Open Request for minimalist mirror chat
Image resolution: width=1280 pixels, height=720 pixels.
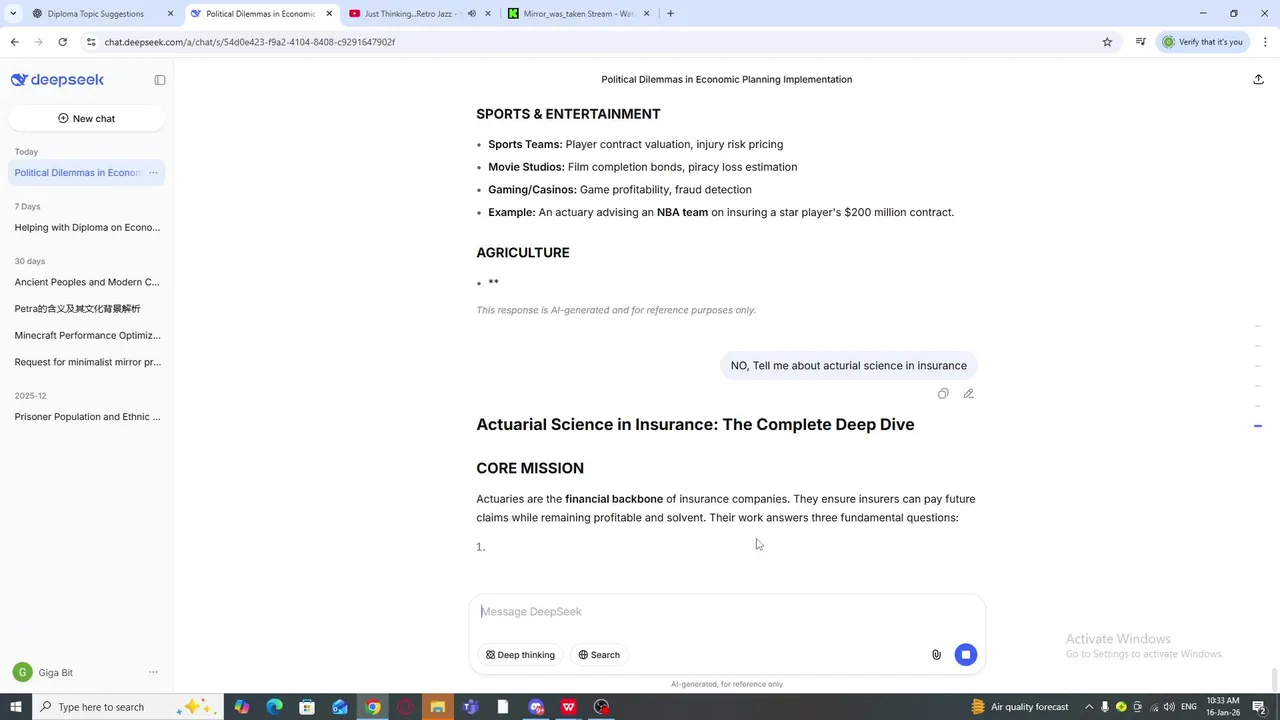tap(87, 362)
